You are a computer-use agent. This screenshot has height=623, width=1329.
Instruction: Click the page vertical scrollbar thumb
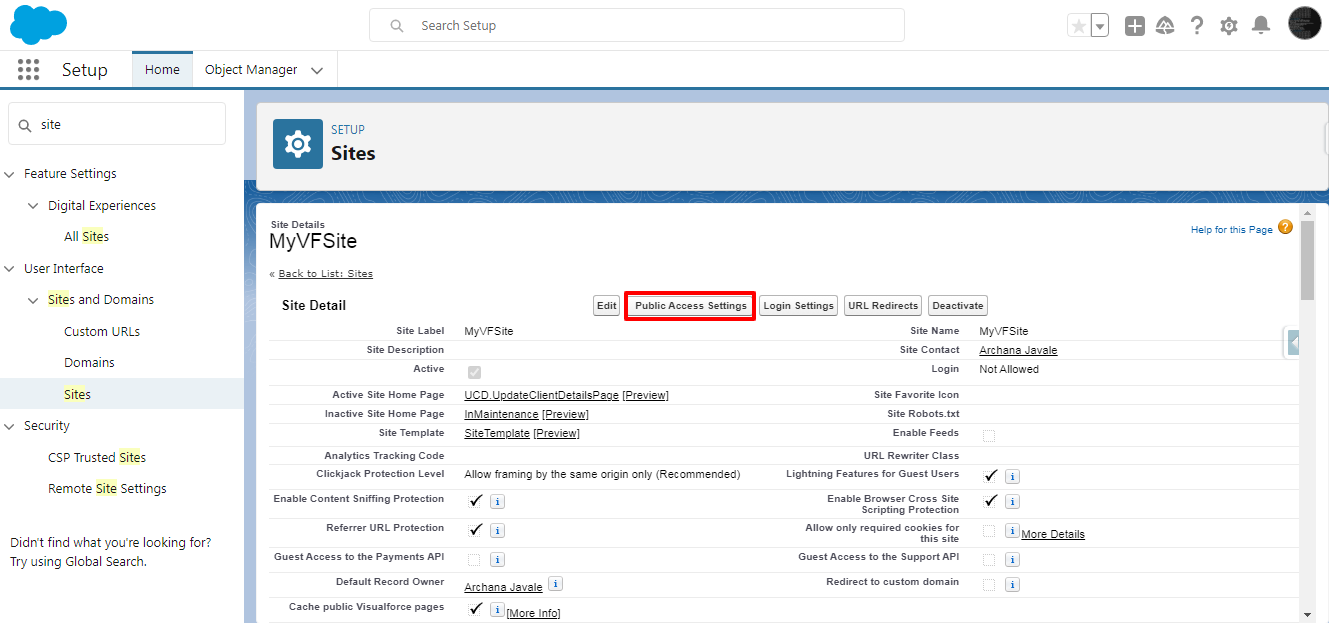[1307, 259]
